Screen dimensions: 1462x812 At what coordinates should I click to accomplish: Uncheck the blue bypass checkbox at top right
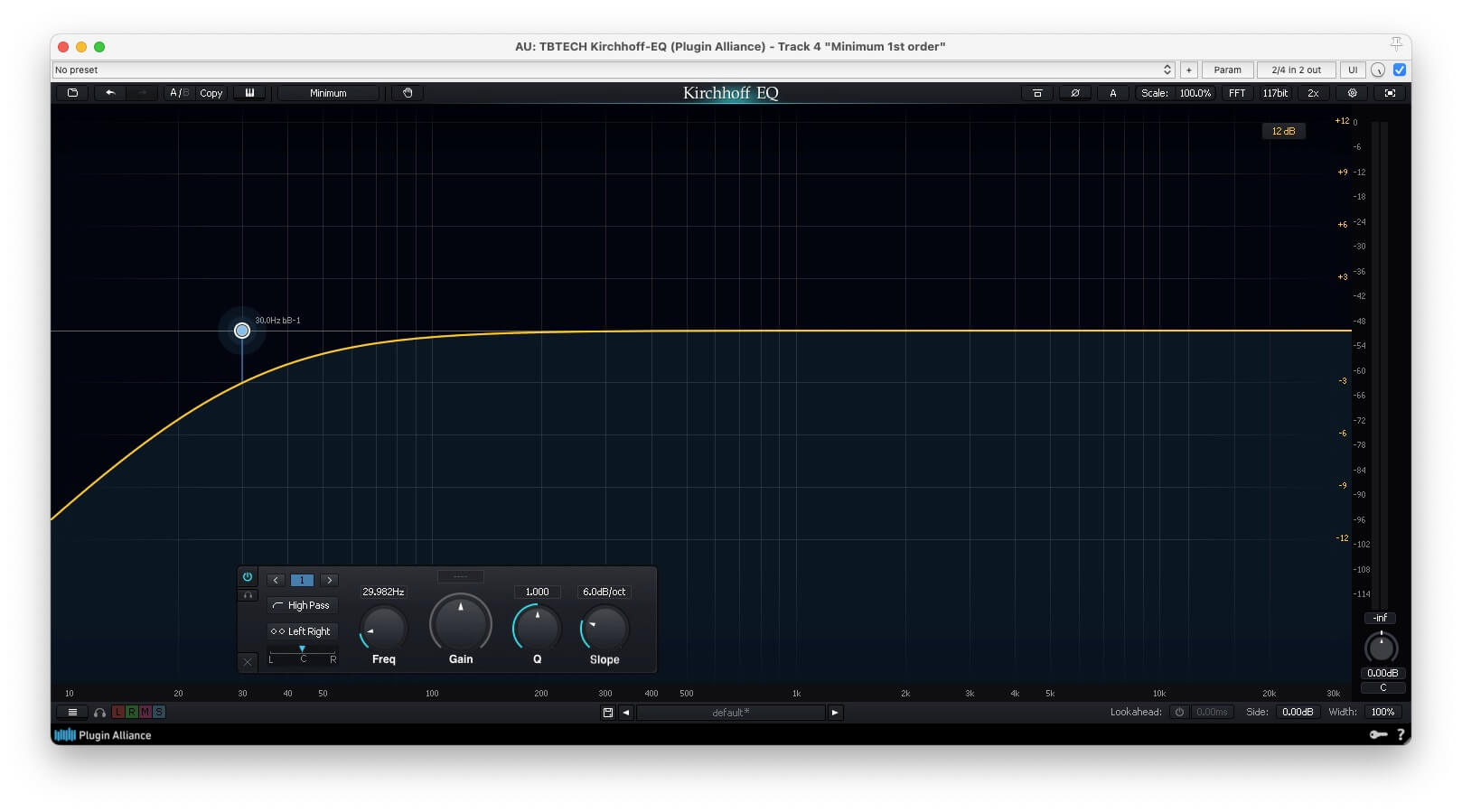[1400, 70]
